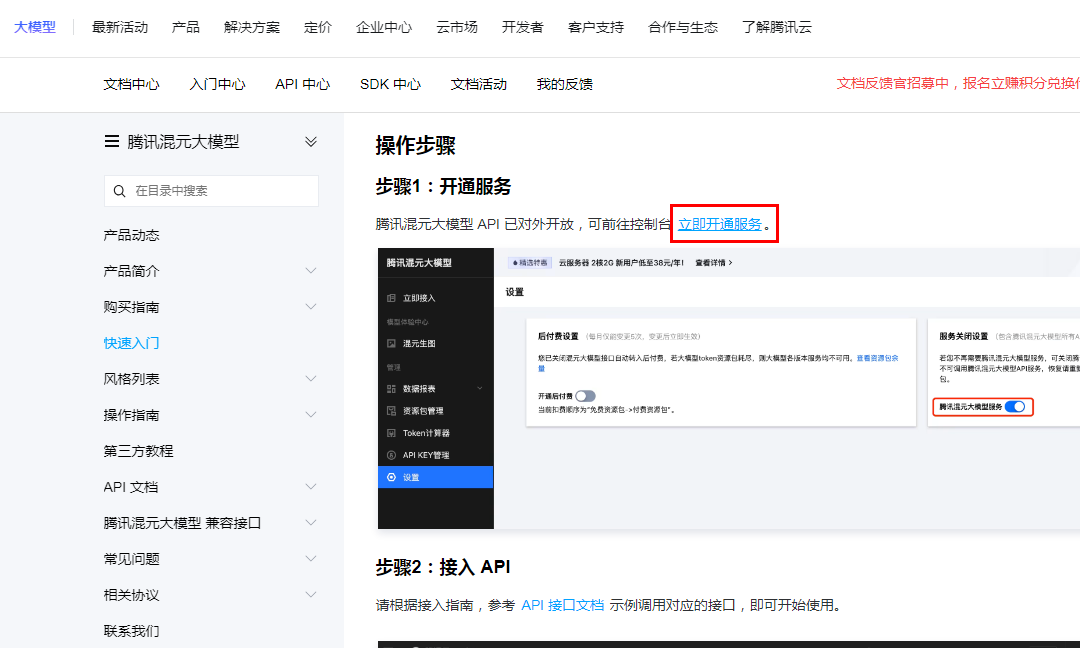Expand the 操作指南 section
1080x648 pixels.
click(x=311, y=415)
